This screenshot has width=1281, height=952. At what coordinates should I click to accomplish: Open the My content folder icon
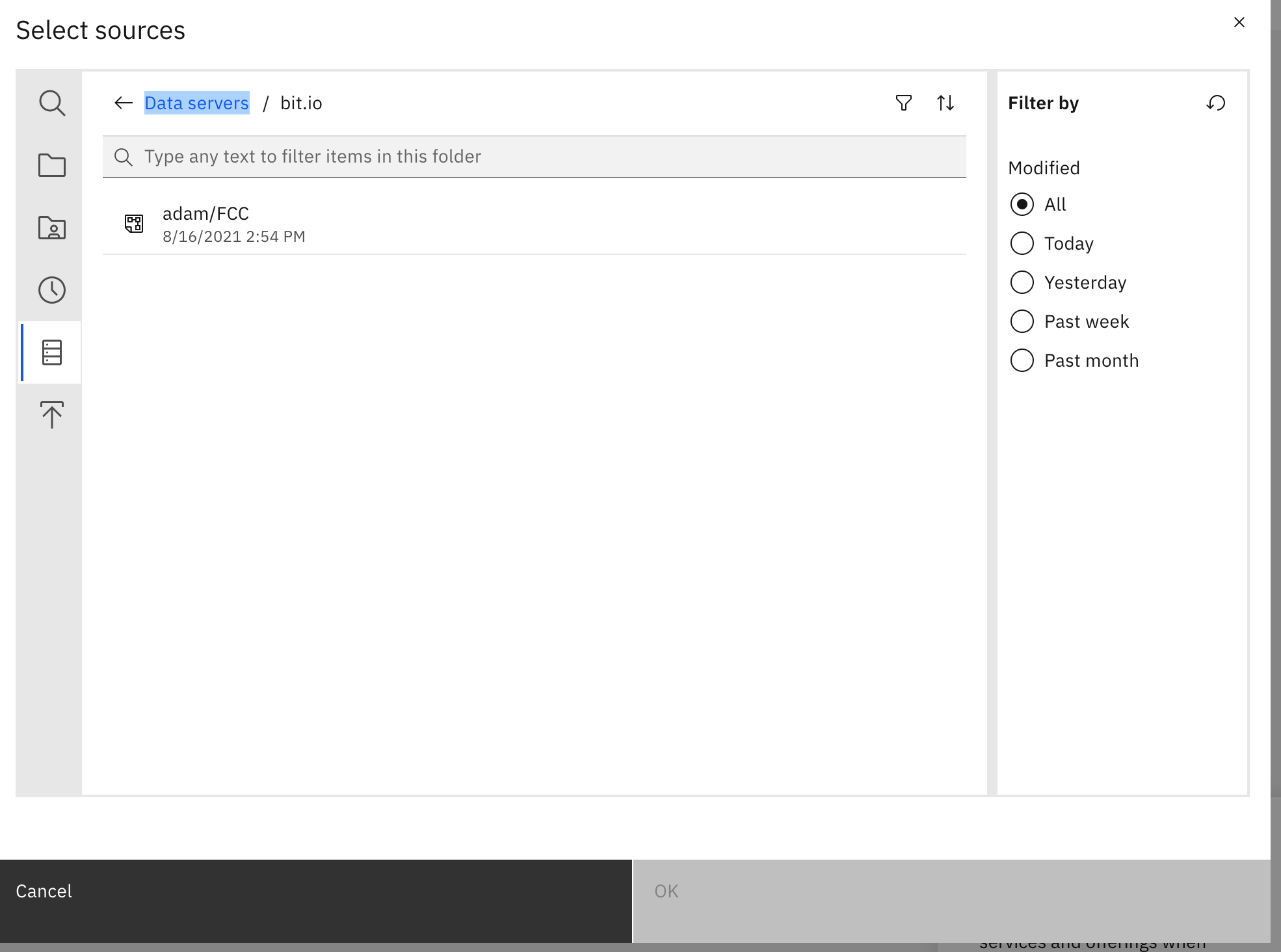click(x=51, y=228)
